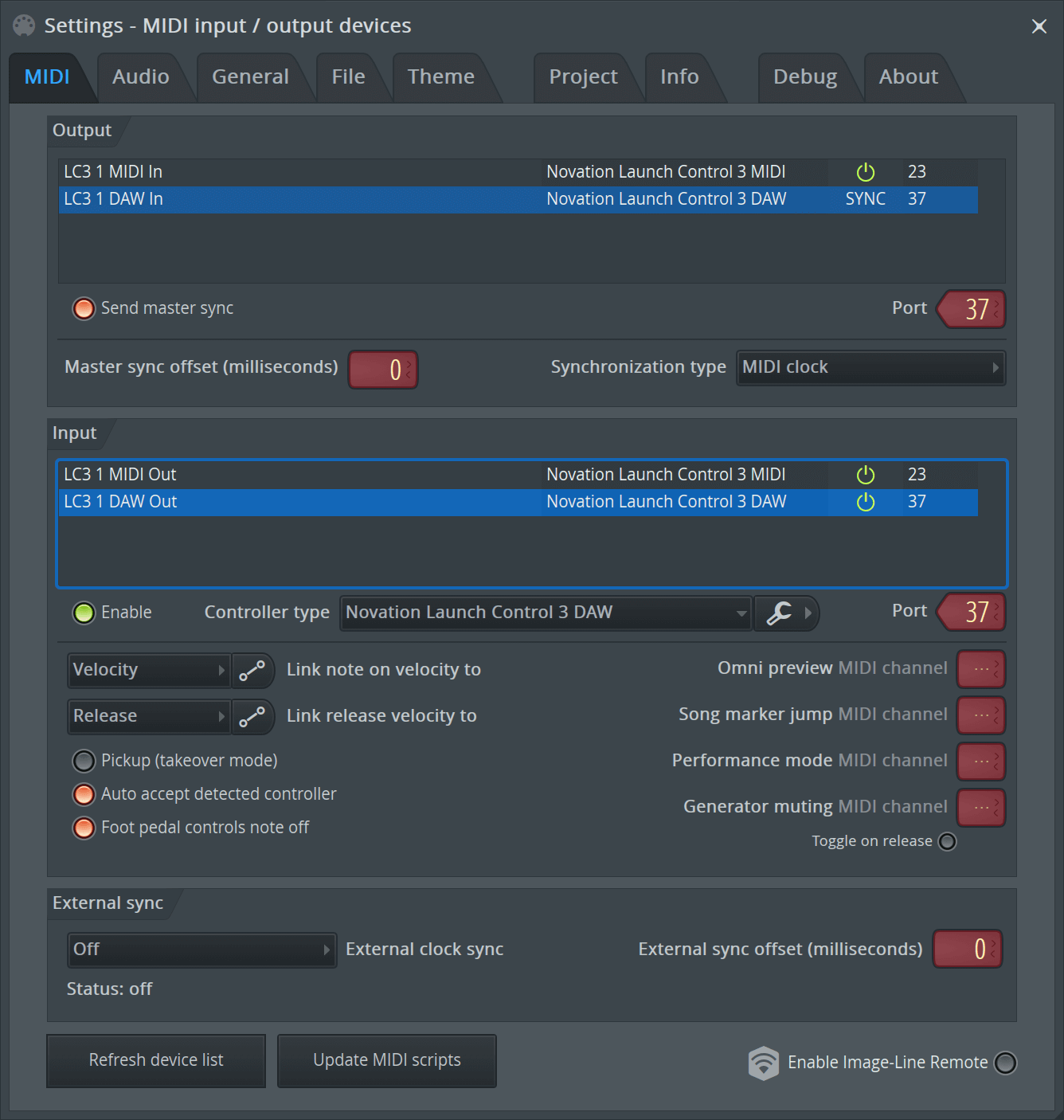Viewport: 1064px width, 1120px height.
Task: Click output Port 37 value box
Action: coord(972,309)
